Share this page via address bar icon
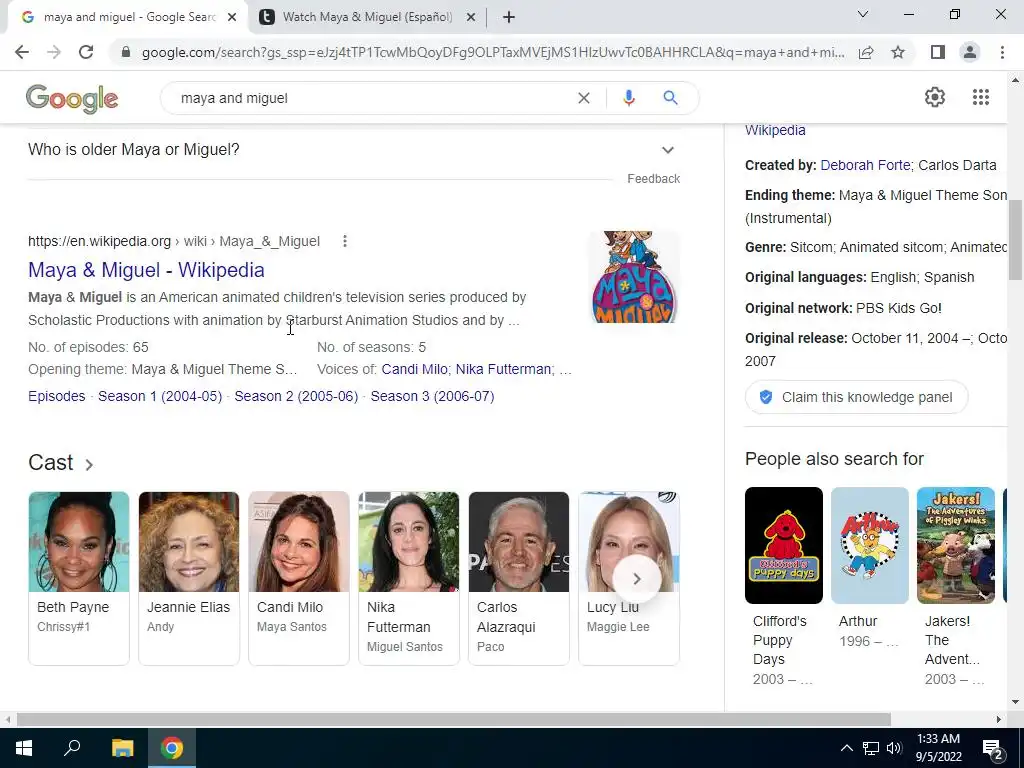Viewport: 1024px width, 768px height. (866, 52)
